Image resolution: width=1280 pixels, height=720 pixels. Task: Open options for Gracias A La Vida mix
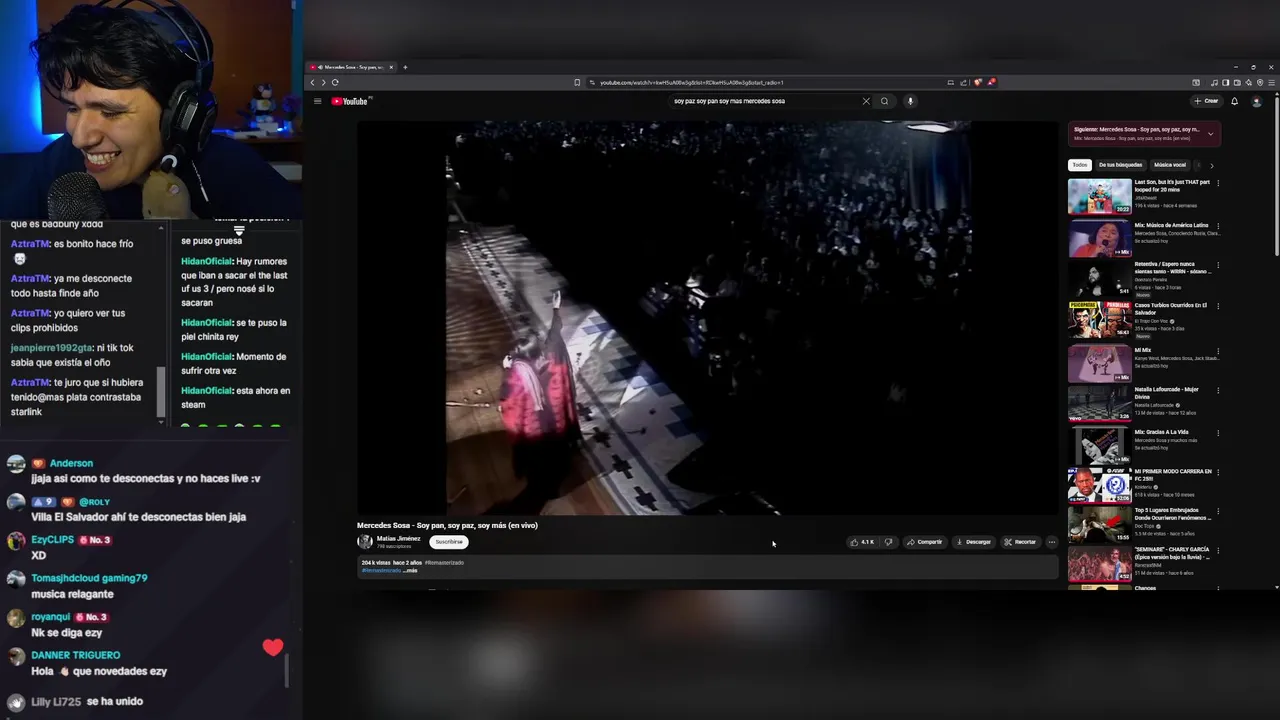tap(1218, 433)
